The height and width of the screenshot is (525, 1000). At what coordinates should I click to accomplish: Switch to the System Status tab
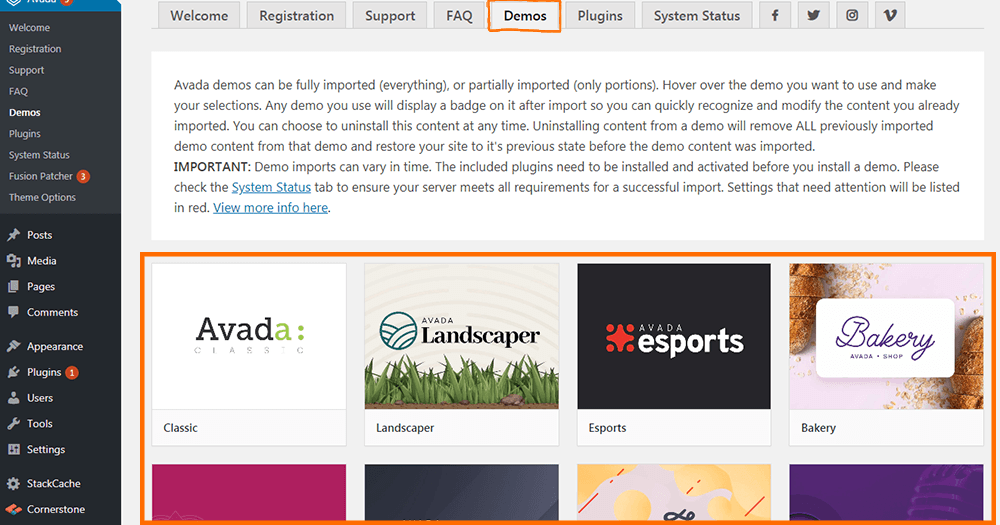coord(697,15)
